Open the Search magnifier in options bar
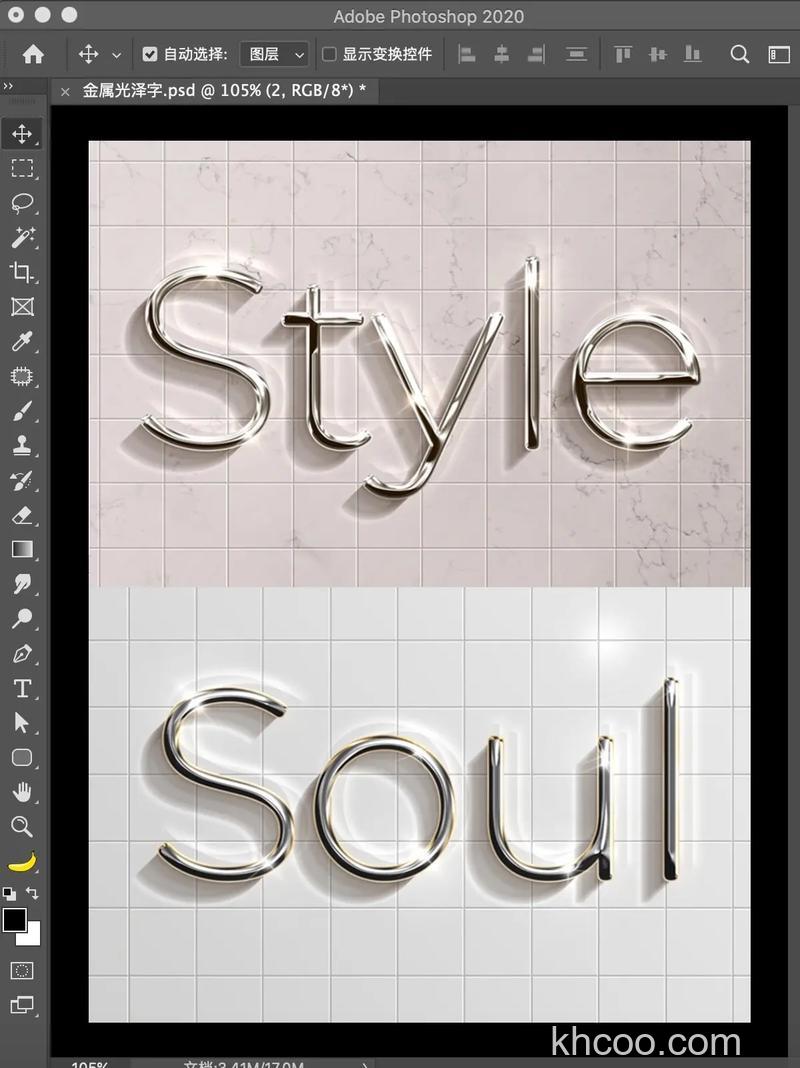The width and height of the screenshot is (800, 1068). tap(740, 54)
